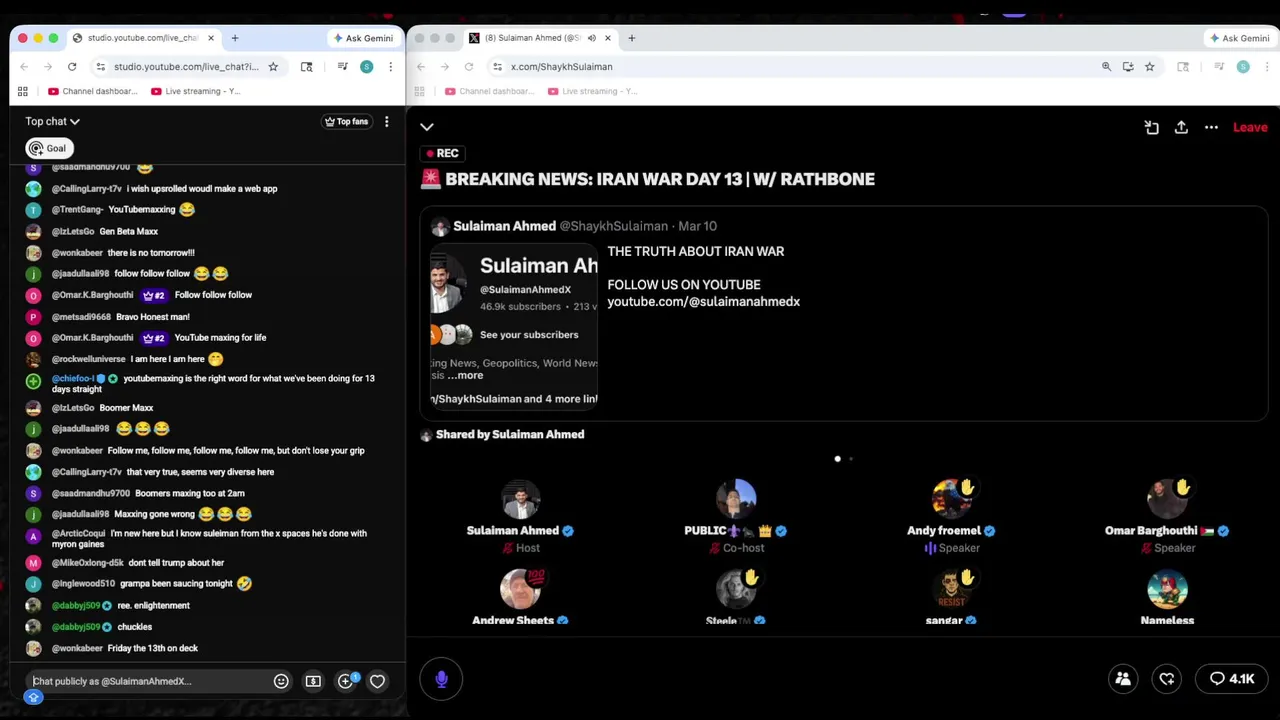Minimize the Space to docked view
The image size is (1280, 720).
click(1152, 127)
